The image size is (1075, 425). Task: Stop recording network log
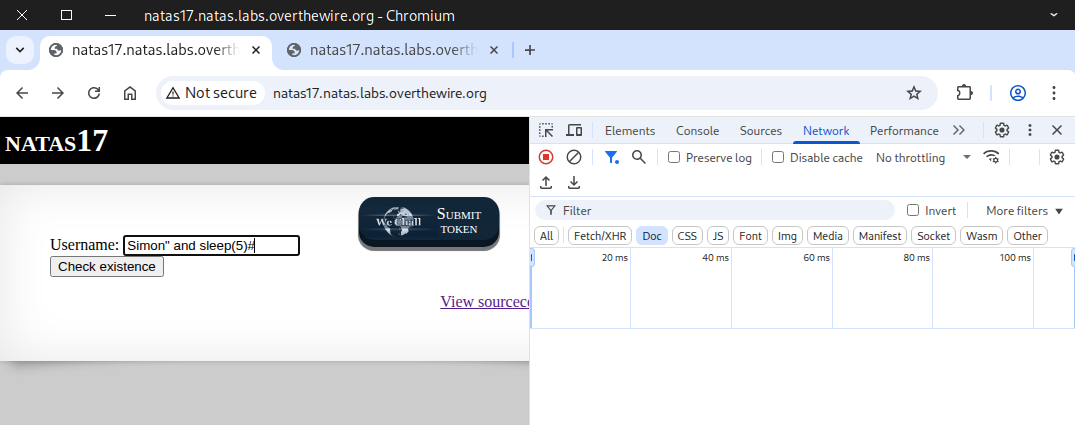546,157
